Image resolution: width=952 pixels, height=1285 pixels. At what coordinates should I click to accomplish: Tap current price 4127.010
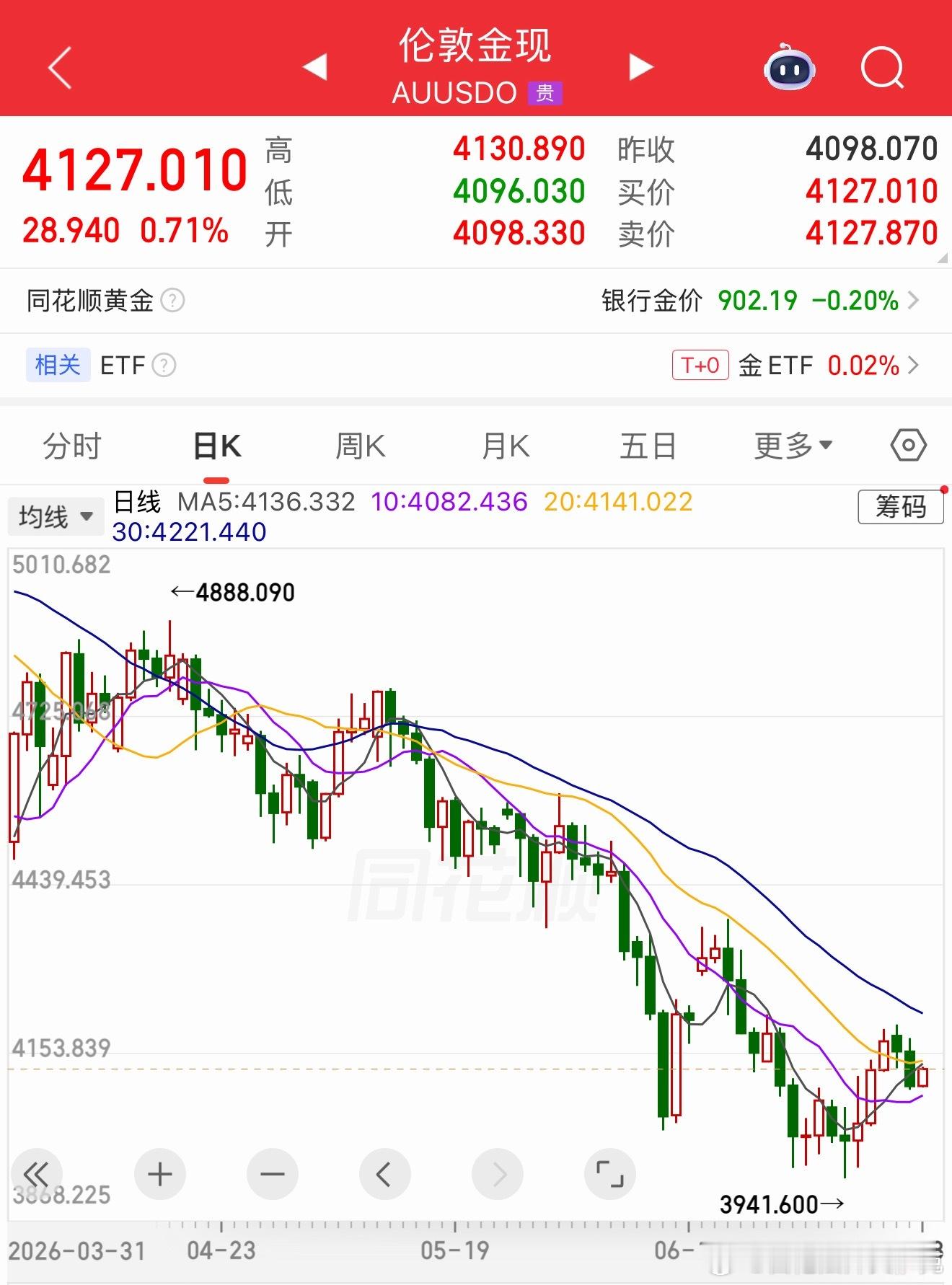(x=135, y=169)
